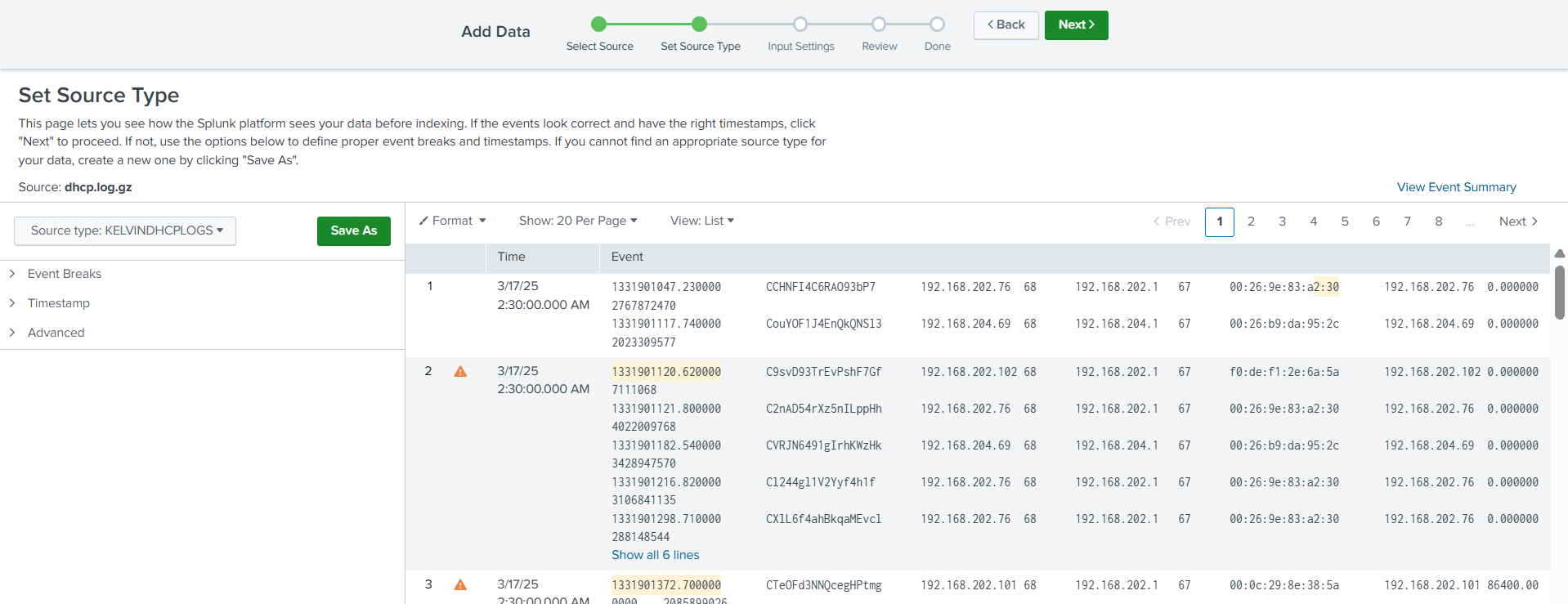Screen dimensions: 1568x604
Task: Click the Set Source Type step circle
Action: [699, 24]
